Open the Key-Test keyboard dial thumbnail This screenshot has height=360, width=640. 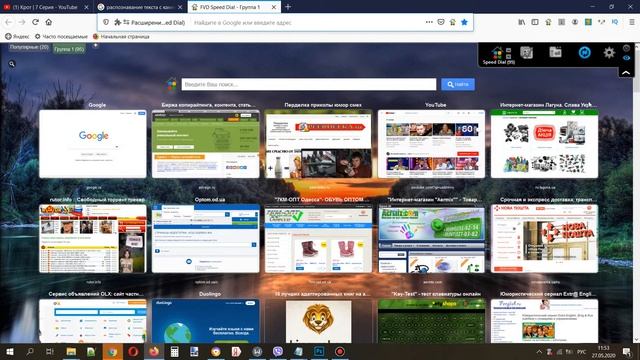(x=431, y=321)
